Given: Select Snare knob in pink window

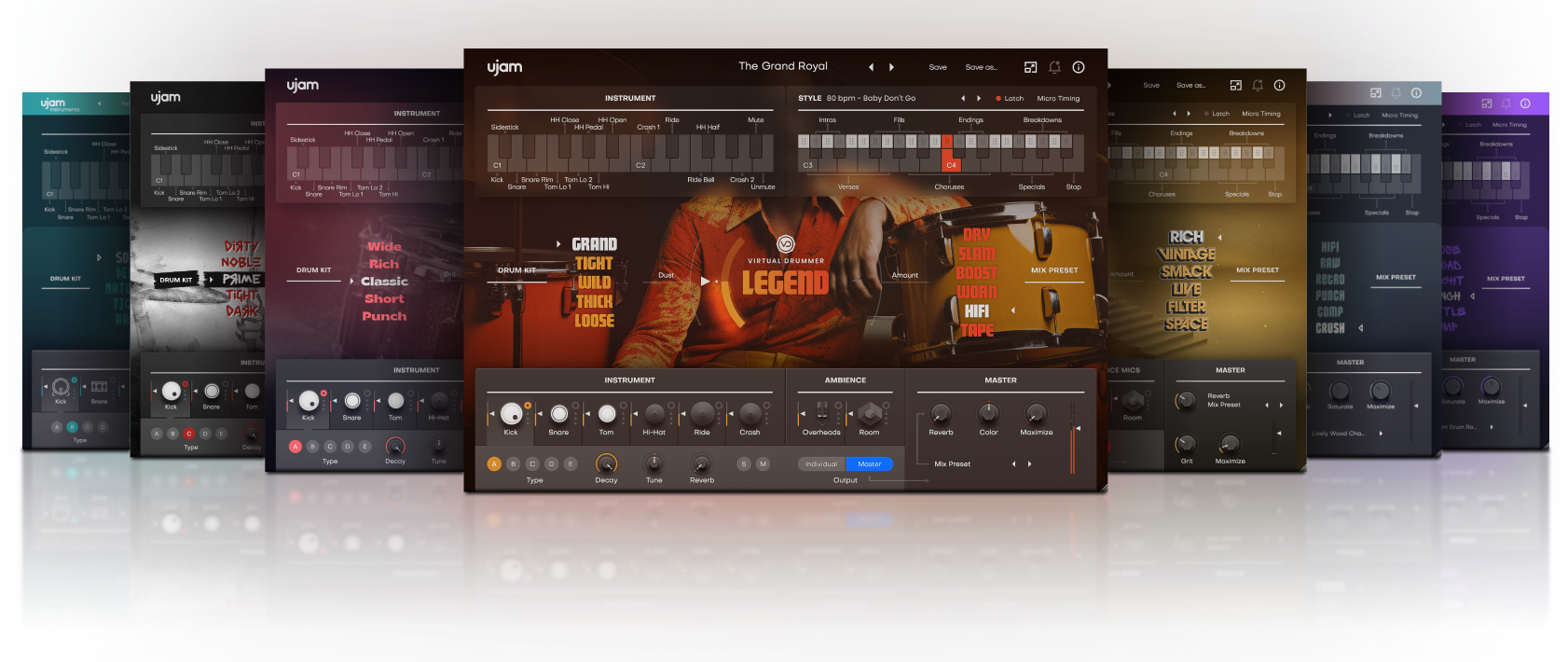Looking at the screenshot, I should pos(352,401).
